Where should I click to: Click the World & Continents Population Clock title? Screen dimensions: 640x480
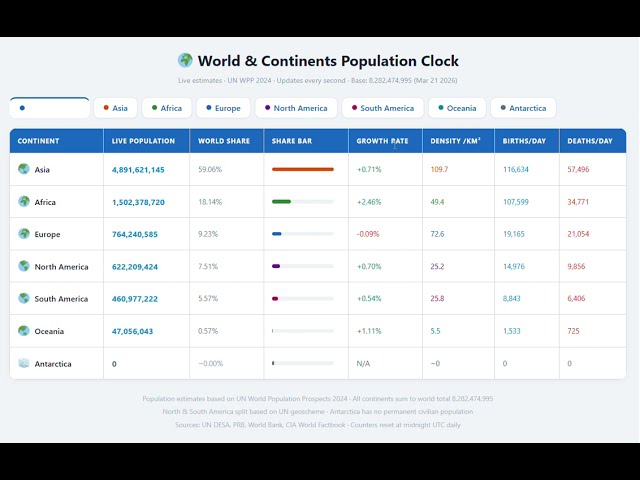point(328,61)
